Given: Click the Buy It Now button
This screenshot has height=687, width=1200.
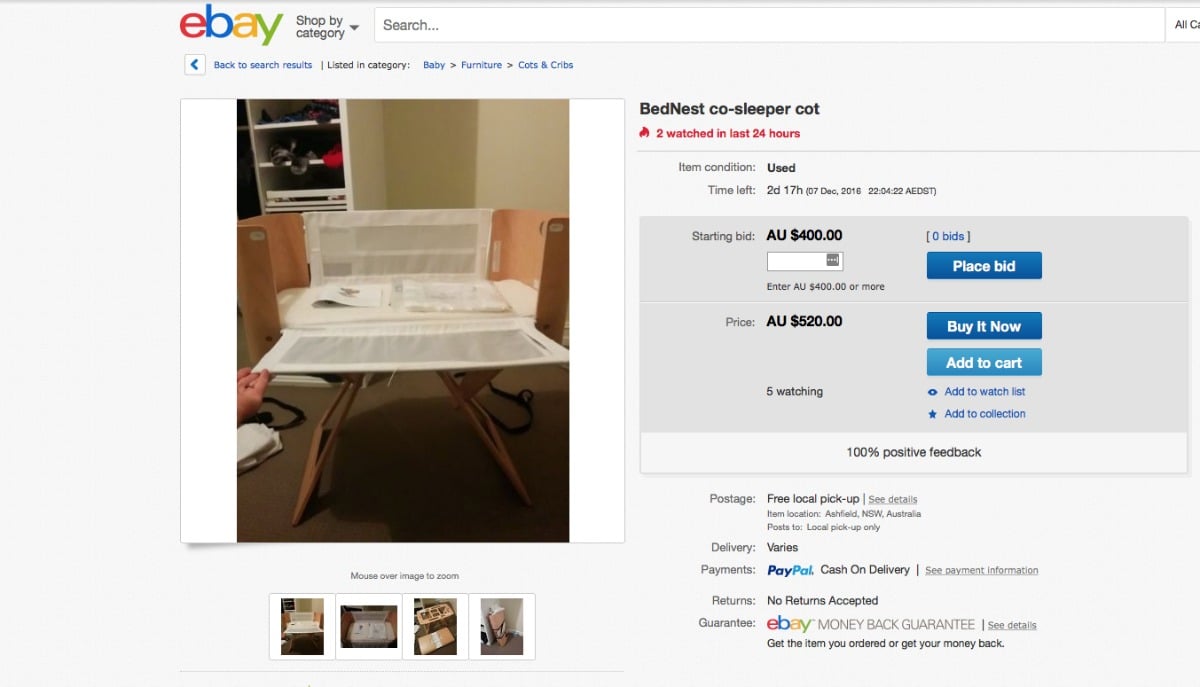Looking at the screenshot, I should 984,326.
